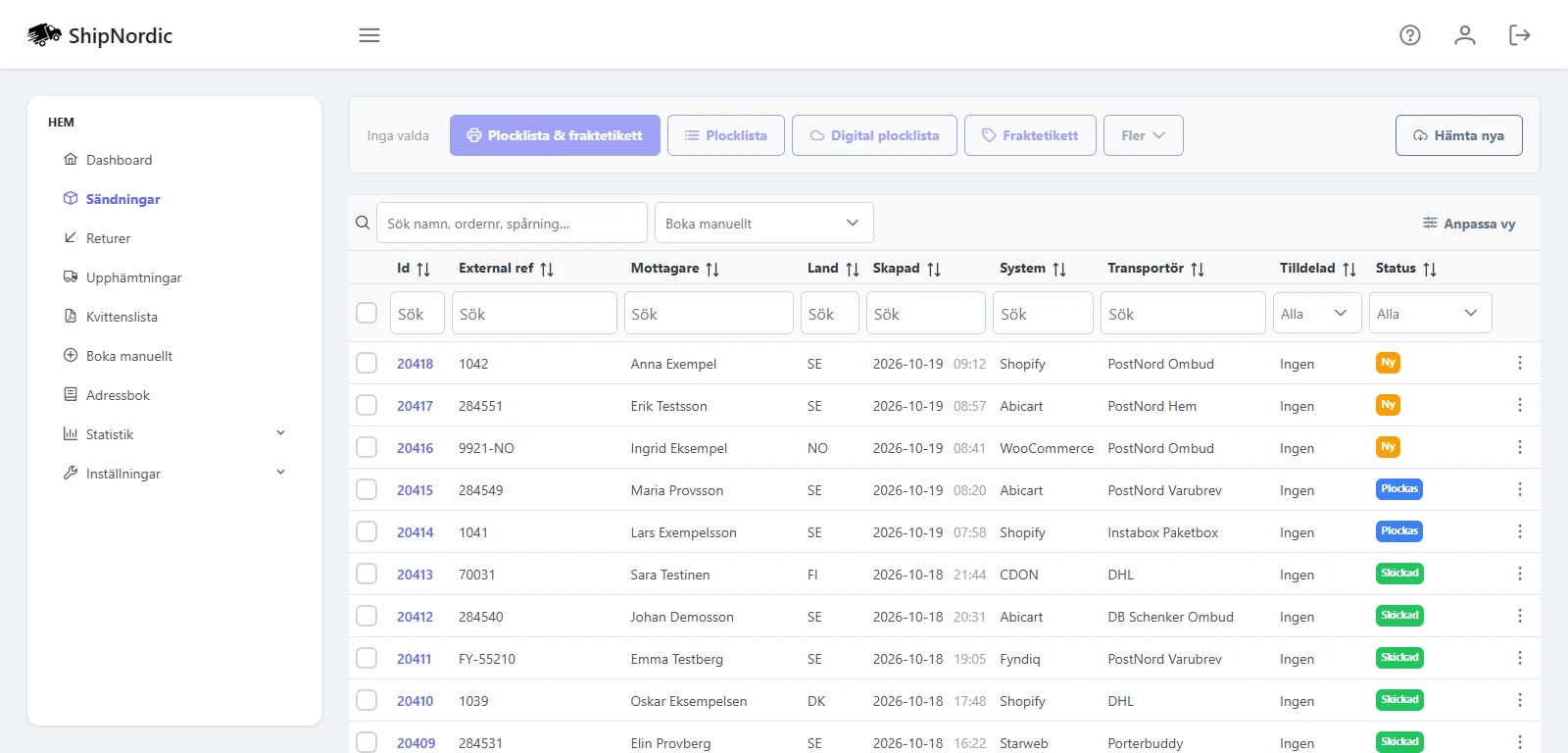
Task: Select checkbox for shipment 20418
Action: click(x=367, y=363)
